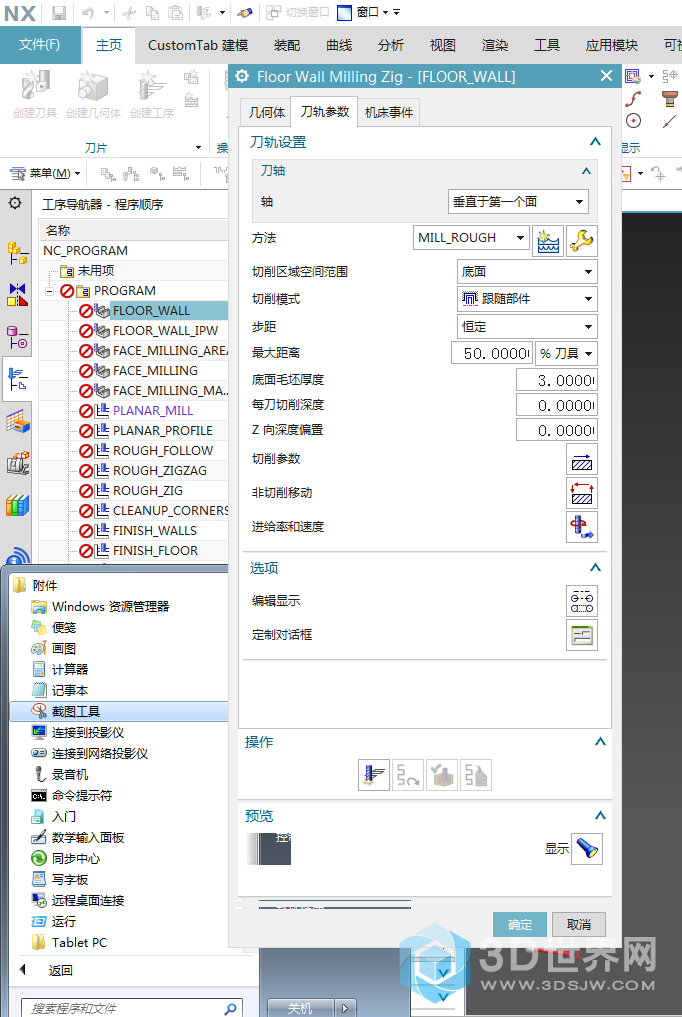Switch to the 几何体 tab
This screenshot has height=1017, width=682.
[x=266, y=112]
